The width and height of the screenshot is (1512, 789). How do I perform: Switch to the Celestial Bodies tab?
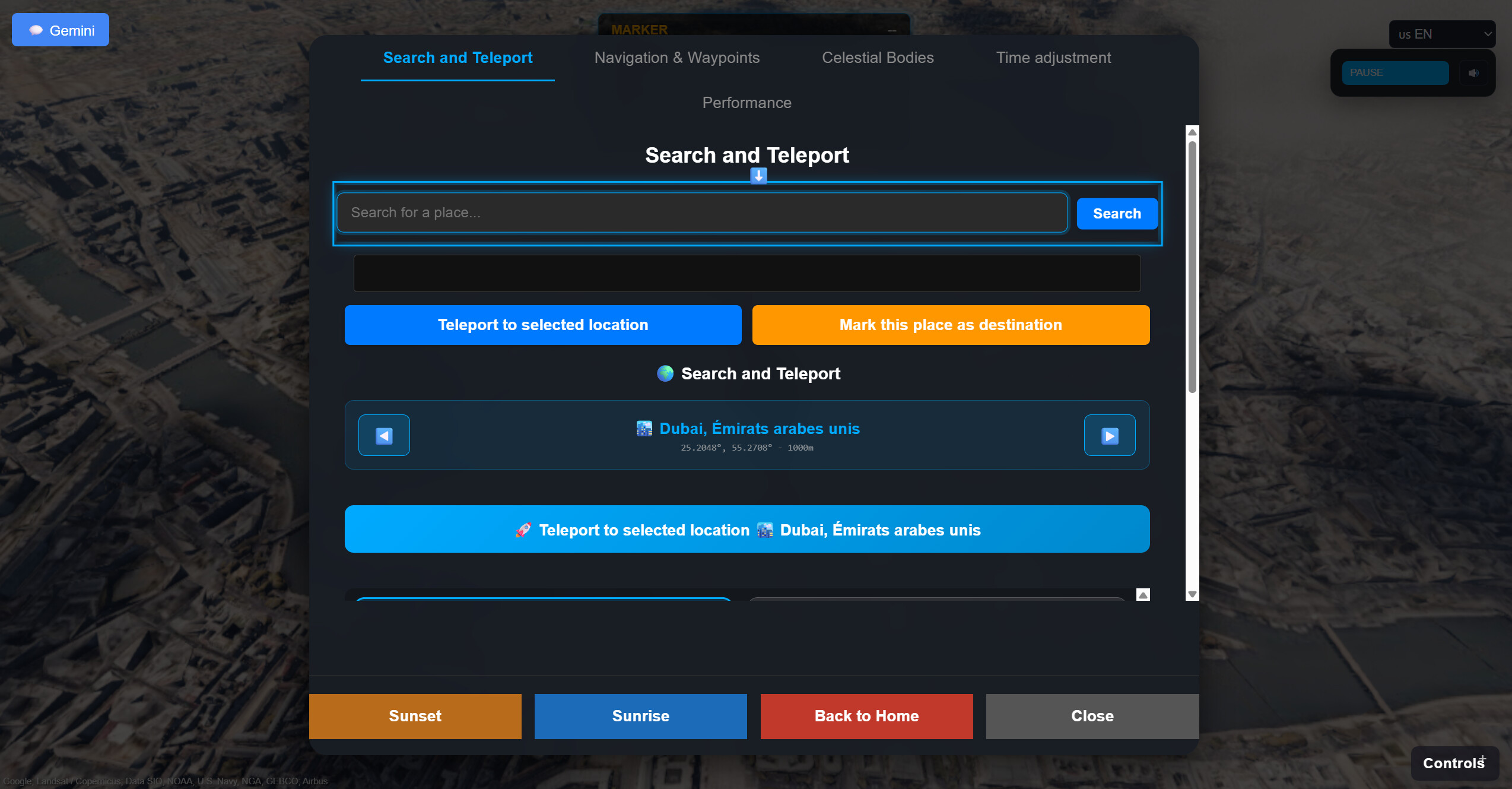pos(878,58)
